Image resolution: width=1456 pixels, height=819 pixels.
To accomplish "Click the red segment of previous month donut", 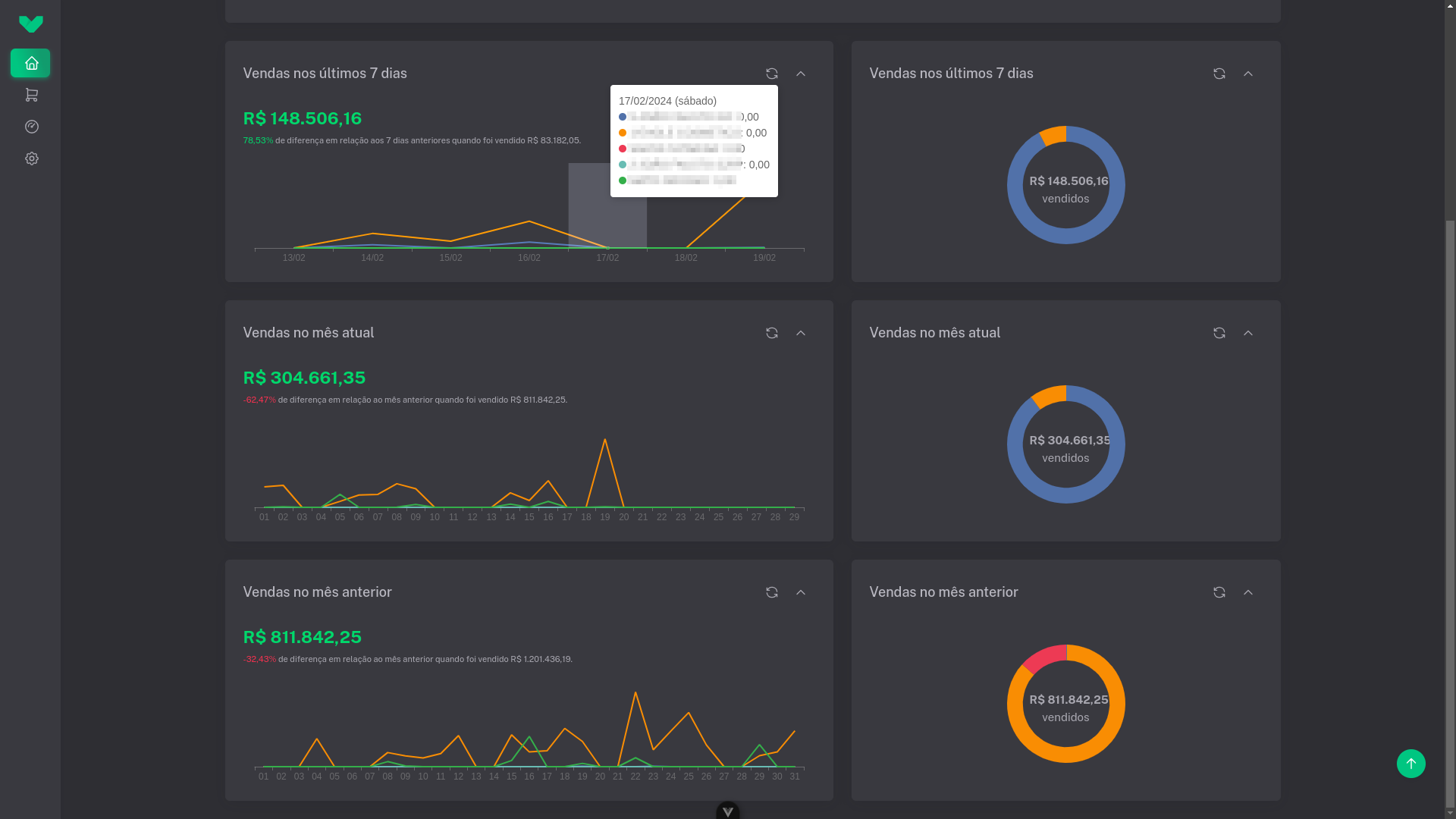I will 1046,657.
